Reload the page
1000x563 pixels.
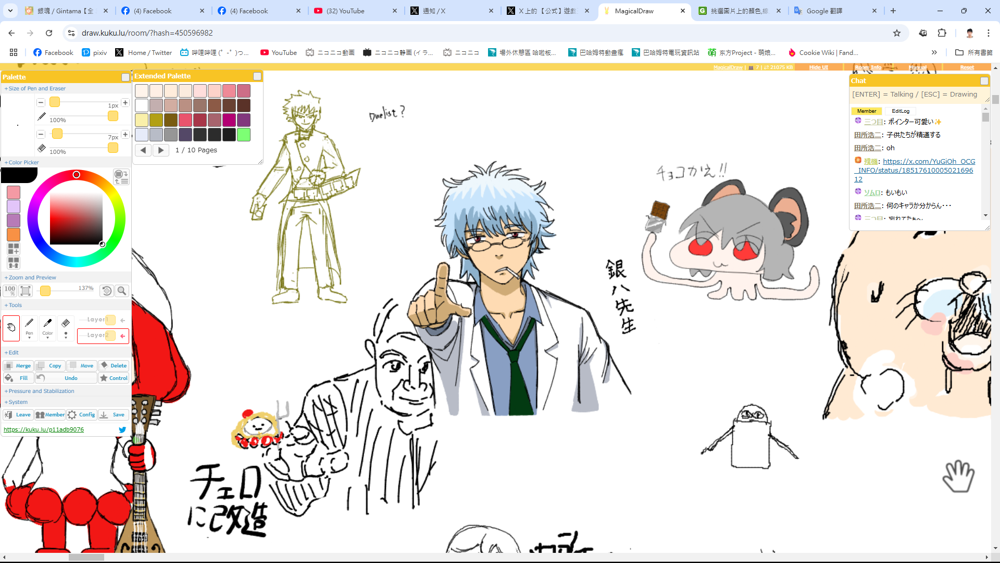click(x=49, y=33)
